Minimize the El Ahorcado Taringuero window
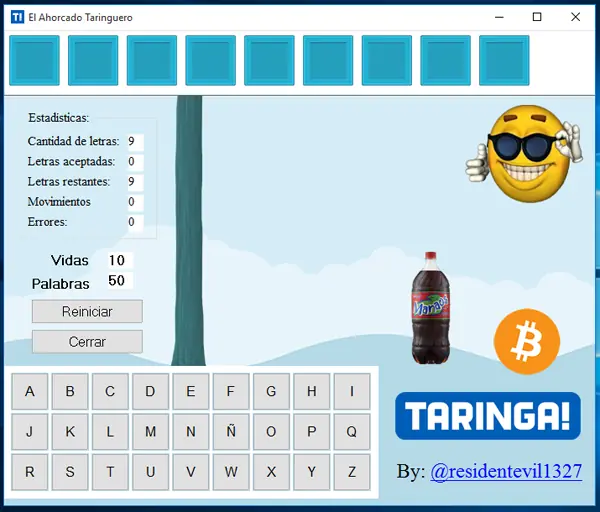600x512 pixels. pos(499,17)
